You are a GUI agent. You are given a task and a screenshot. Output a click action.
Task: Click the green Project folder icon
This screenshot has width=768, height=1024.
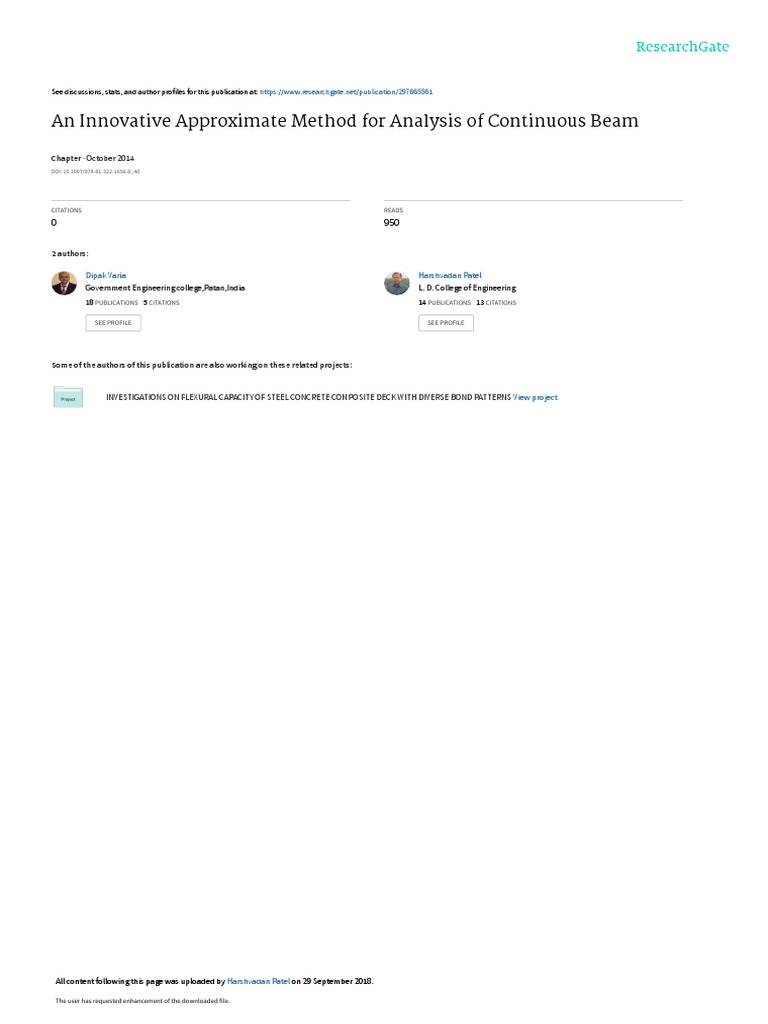pyautogui.click(x=68, y=397)
